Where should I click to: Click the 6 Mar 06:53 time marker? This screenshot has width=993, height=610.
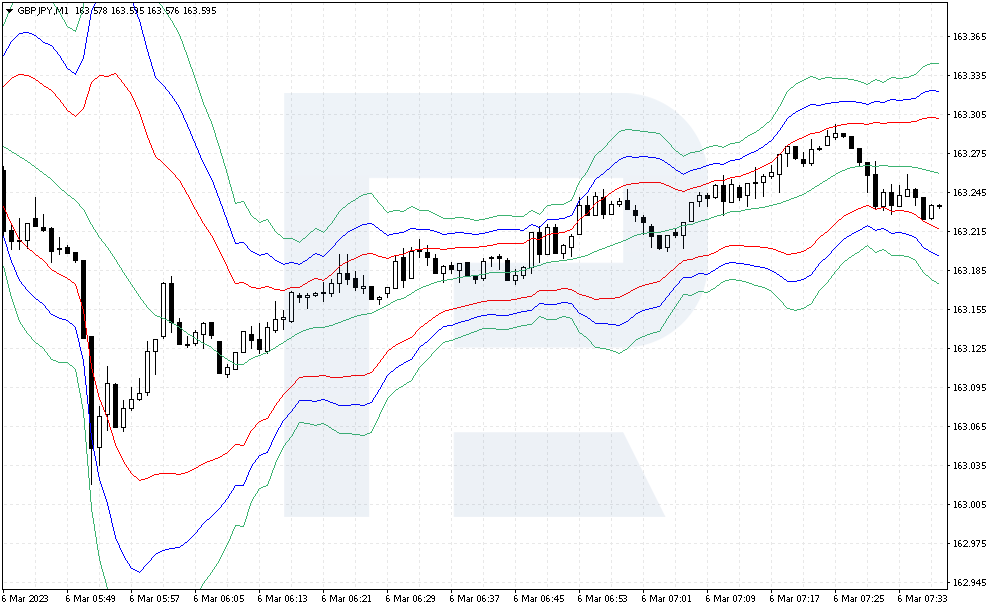(602, 599)
